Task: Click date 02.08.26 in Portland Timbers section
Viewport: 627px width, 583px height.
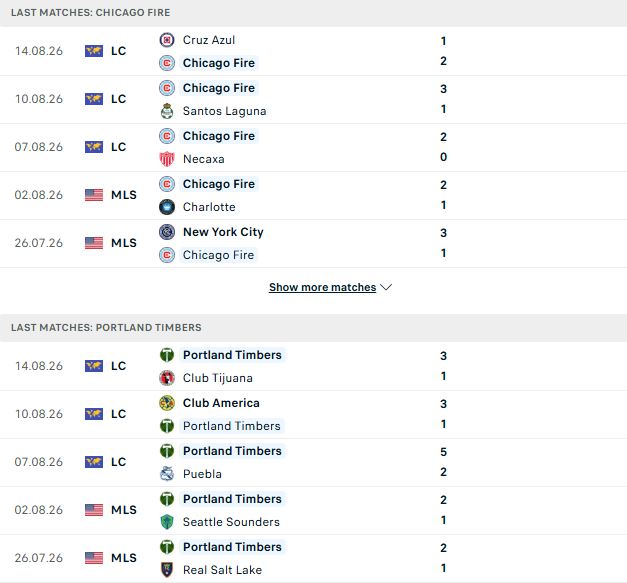Action: point(39,510)
